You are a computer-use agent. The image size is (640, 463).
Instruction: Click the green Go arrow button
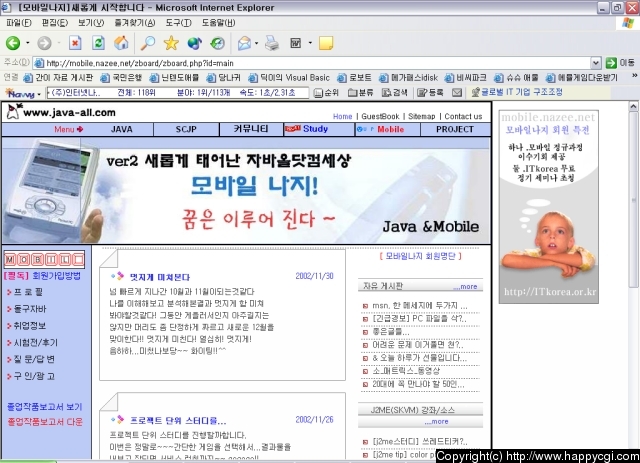(x=611, y=63)
